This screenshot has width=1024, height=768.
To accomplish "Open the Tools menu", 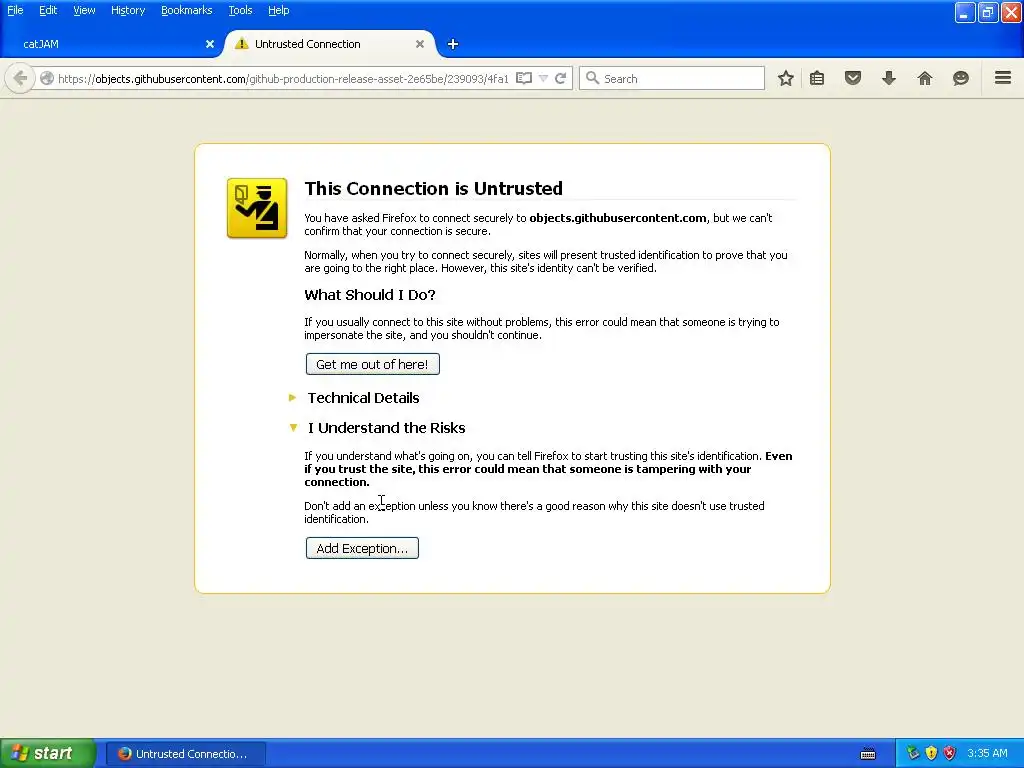I will (240, 10).
